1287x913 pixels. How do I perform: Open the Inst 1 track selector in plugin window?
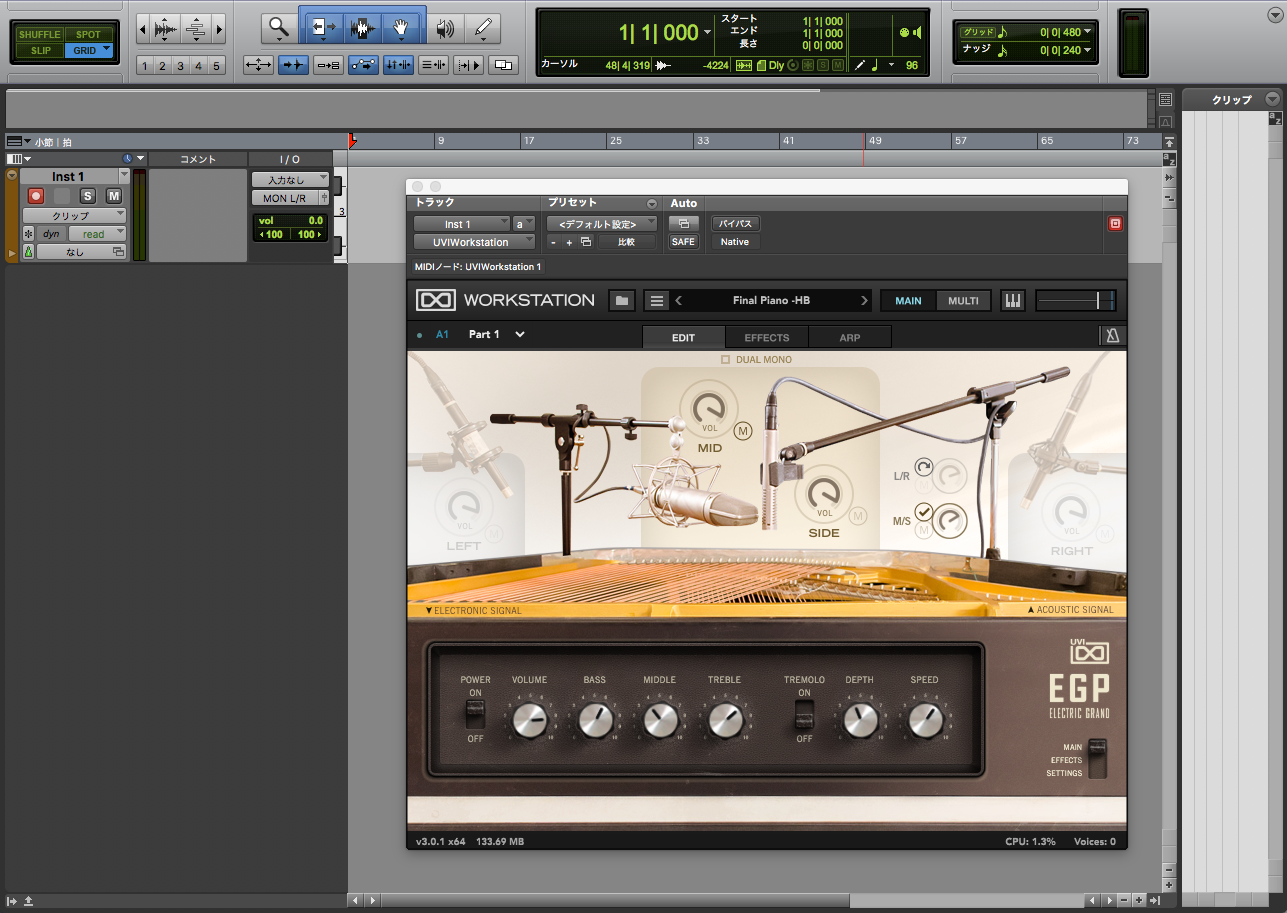pos(462,224)
